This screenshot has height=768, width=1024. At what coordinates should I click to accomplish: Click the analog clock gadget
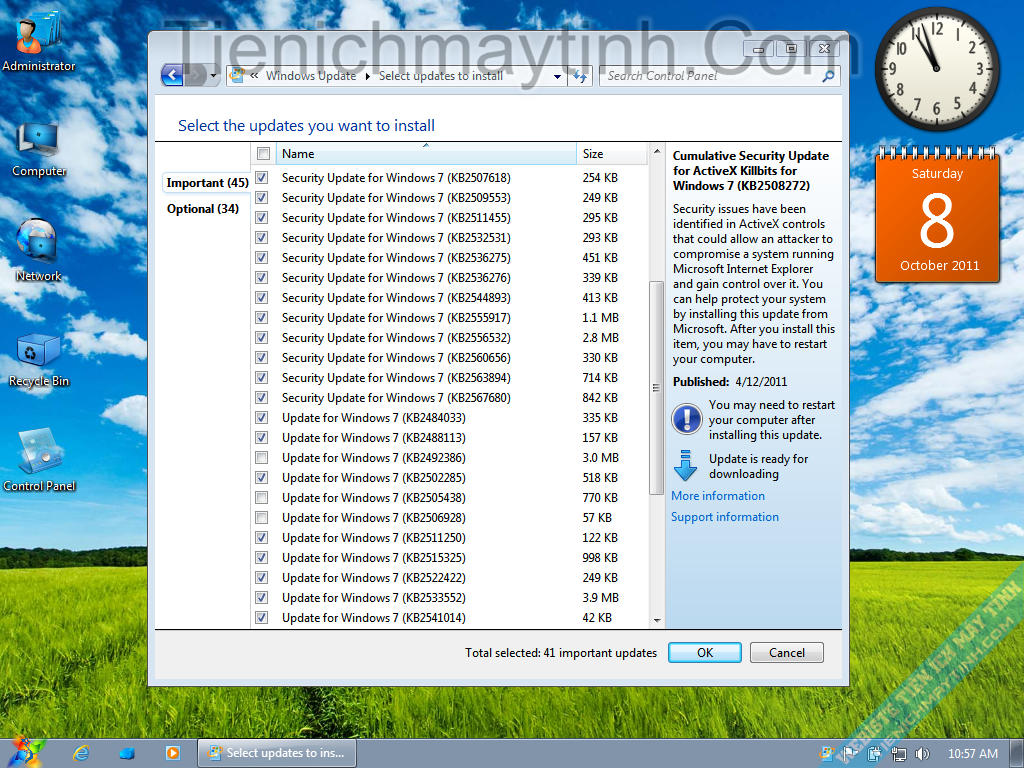click(936, 68)
